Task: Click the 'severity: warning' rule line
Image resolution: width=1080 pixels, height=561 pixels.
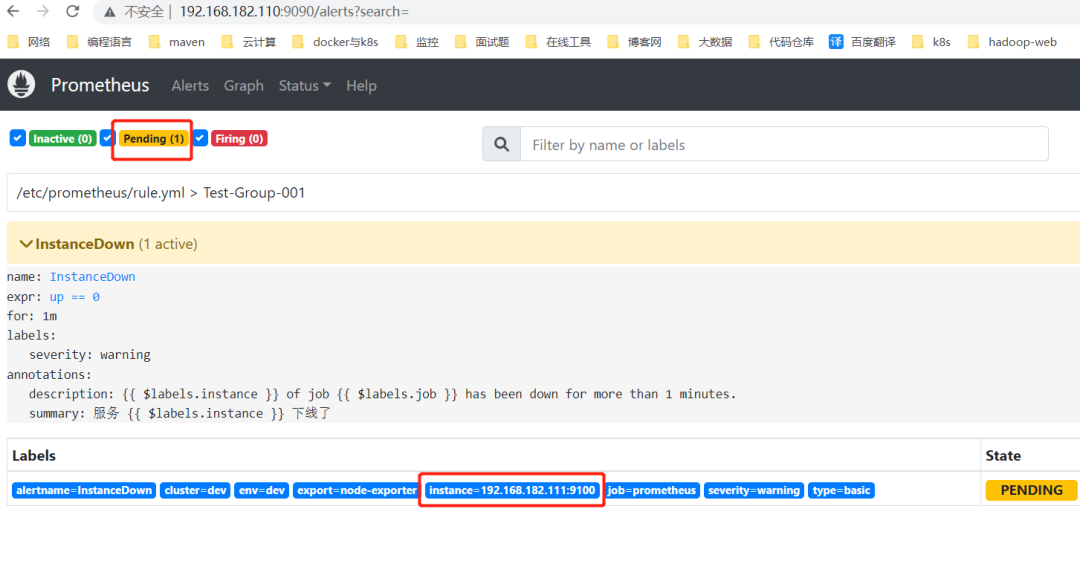Action: tap(90, 354)
